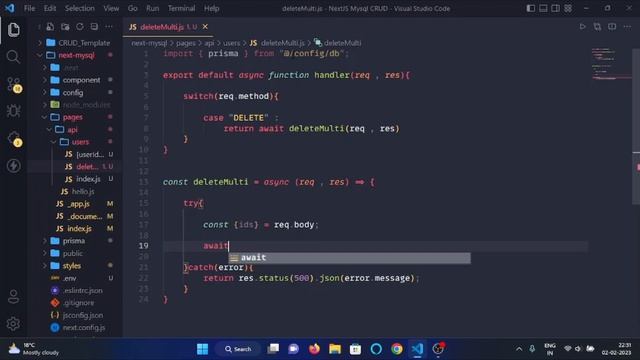
Task: Click 'users' in the breadcrumb path
Action: click(231, 43)
